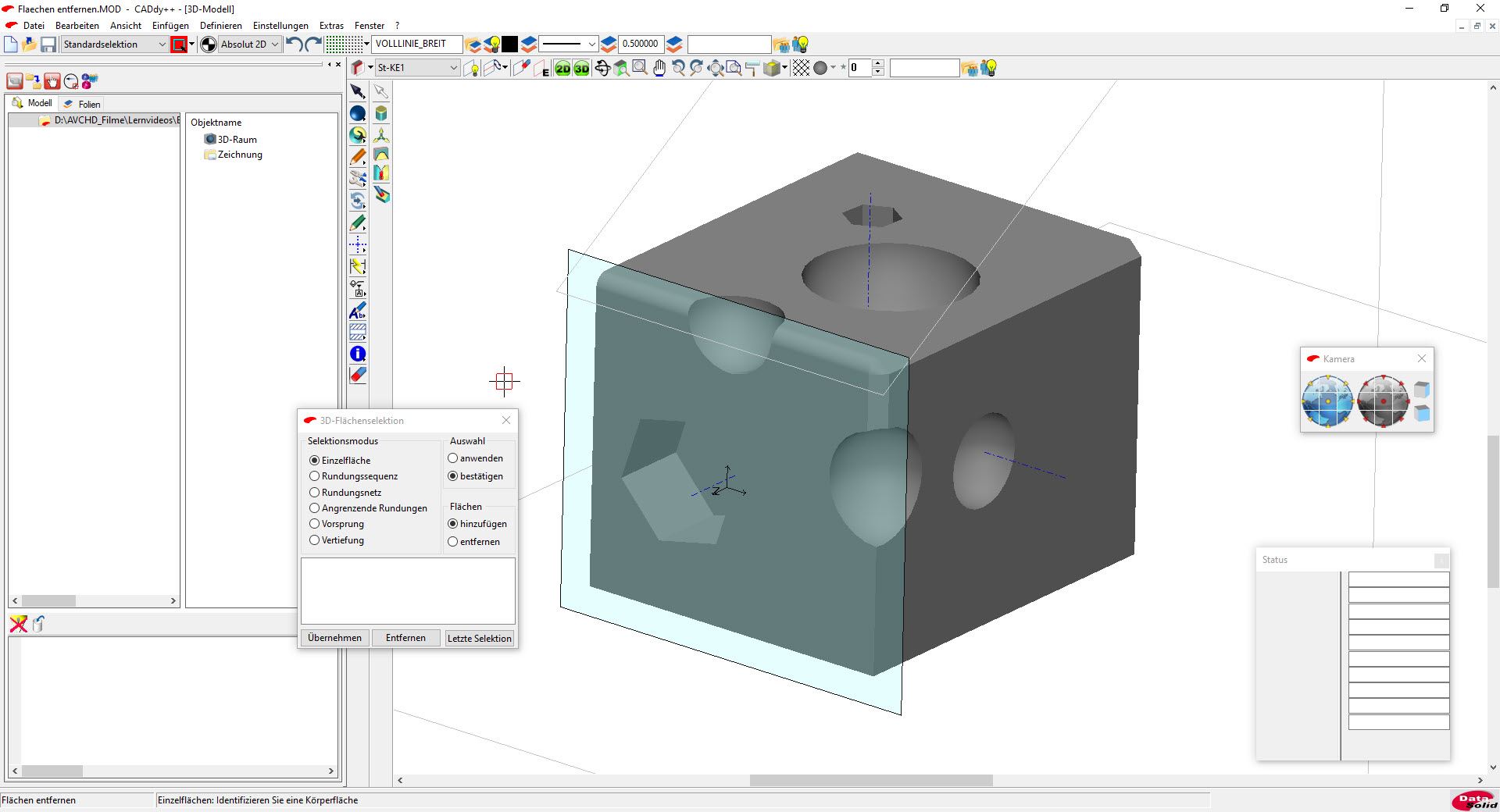
Task: Save the model with the floppy disk icon
Action: [x=48, y=45]
